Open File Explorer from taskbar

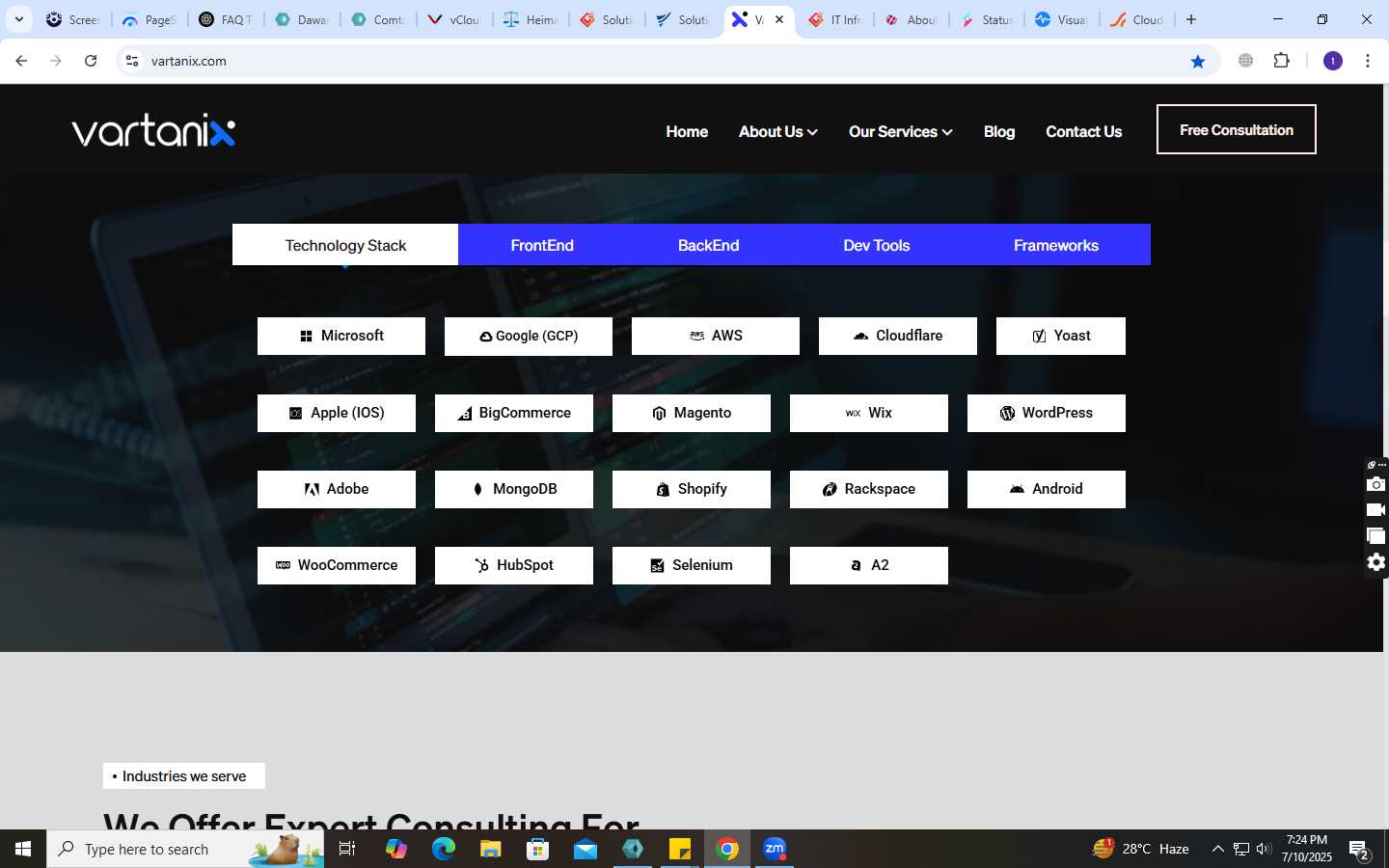pyautogui.click(x=490, y=849)
